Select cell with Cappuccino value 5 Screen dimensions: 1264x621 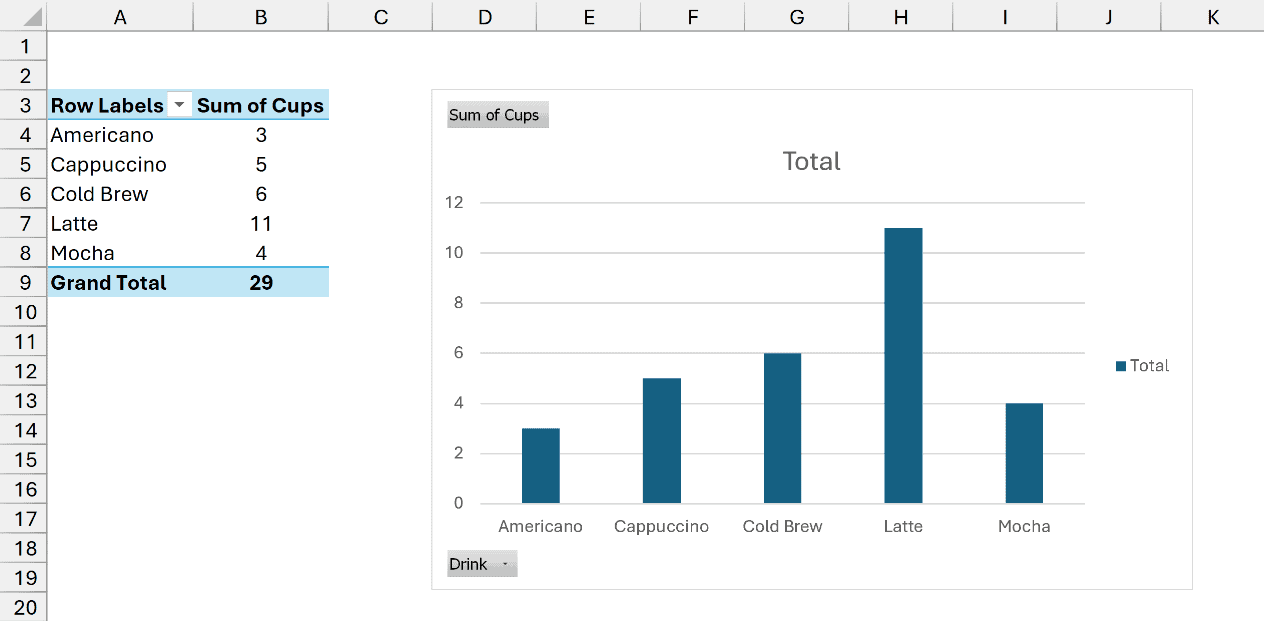click(261, 164)
